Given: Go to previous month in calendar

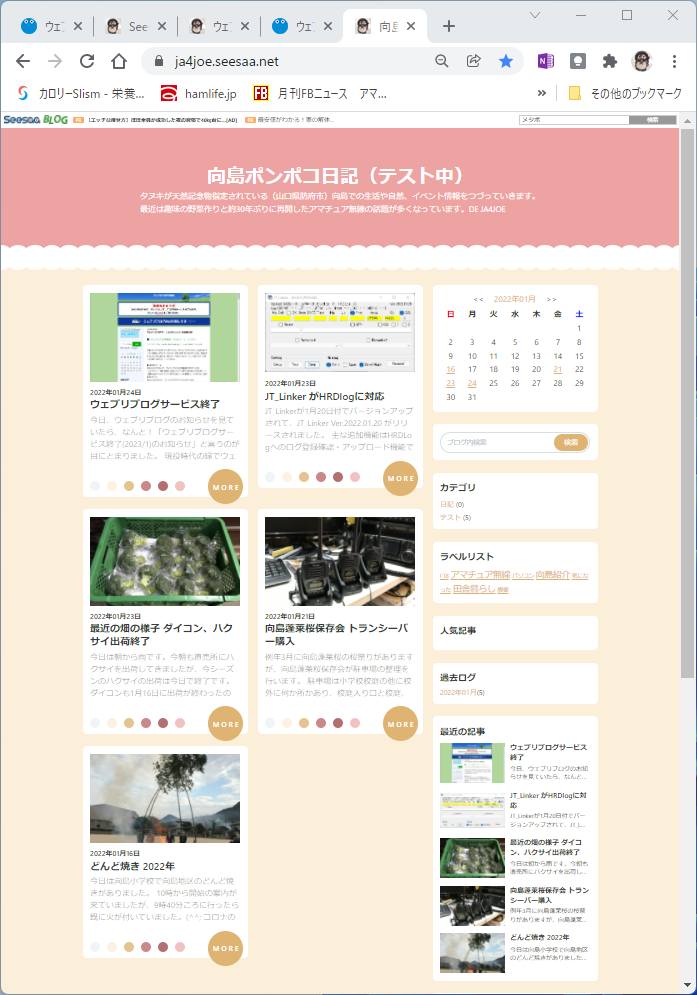Looking at the screenshot, I should click(x=478, y=299).
